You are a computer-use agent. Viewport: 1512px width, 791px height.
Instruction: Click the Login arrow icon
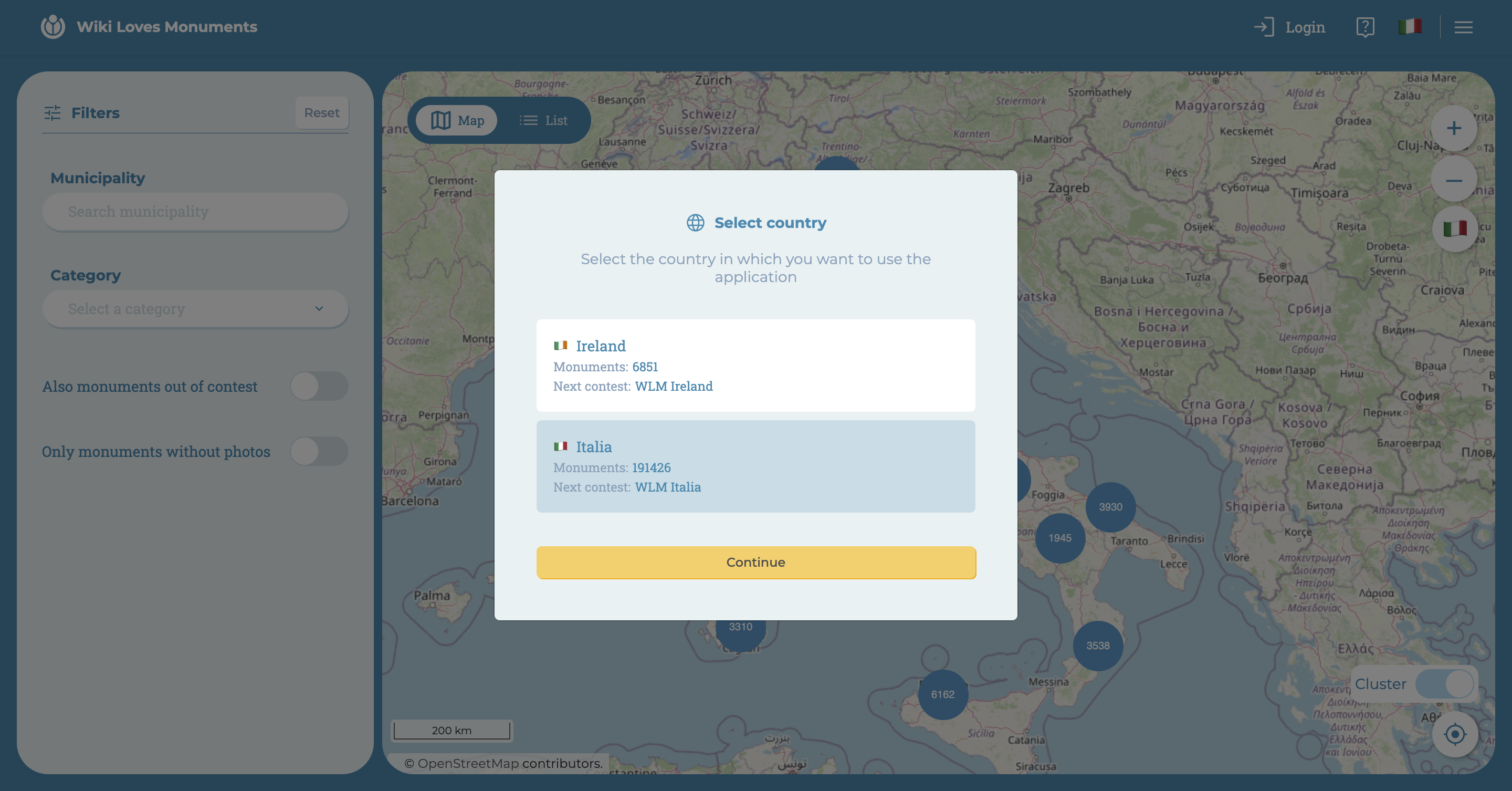point(1263,27)
